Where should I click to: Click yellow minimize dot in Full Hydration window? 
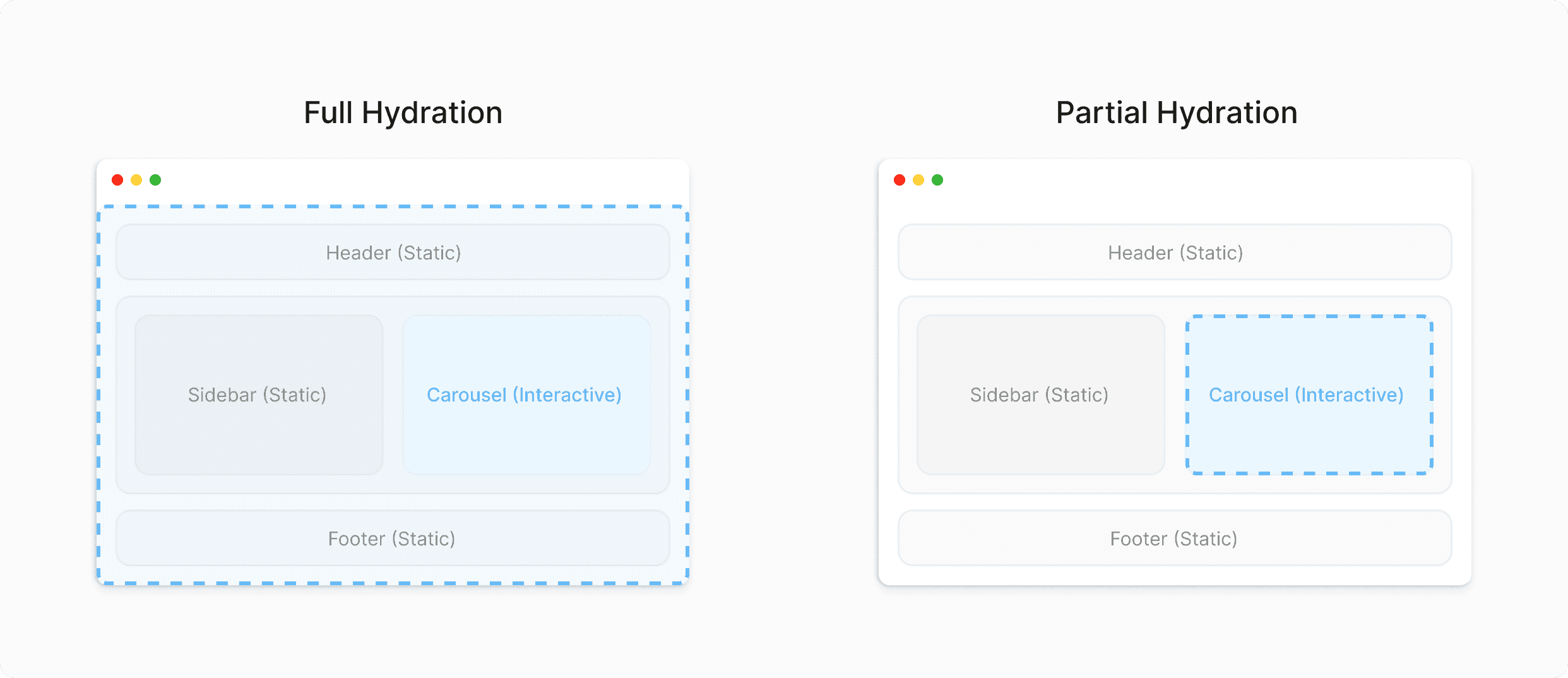pos(136,180)
